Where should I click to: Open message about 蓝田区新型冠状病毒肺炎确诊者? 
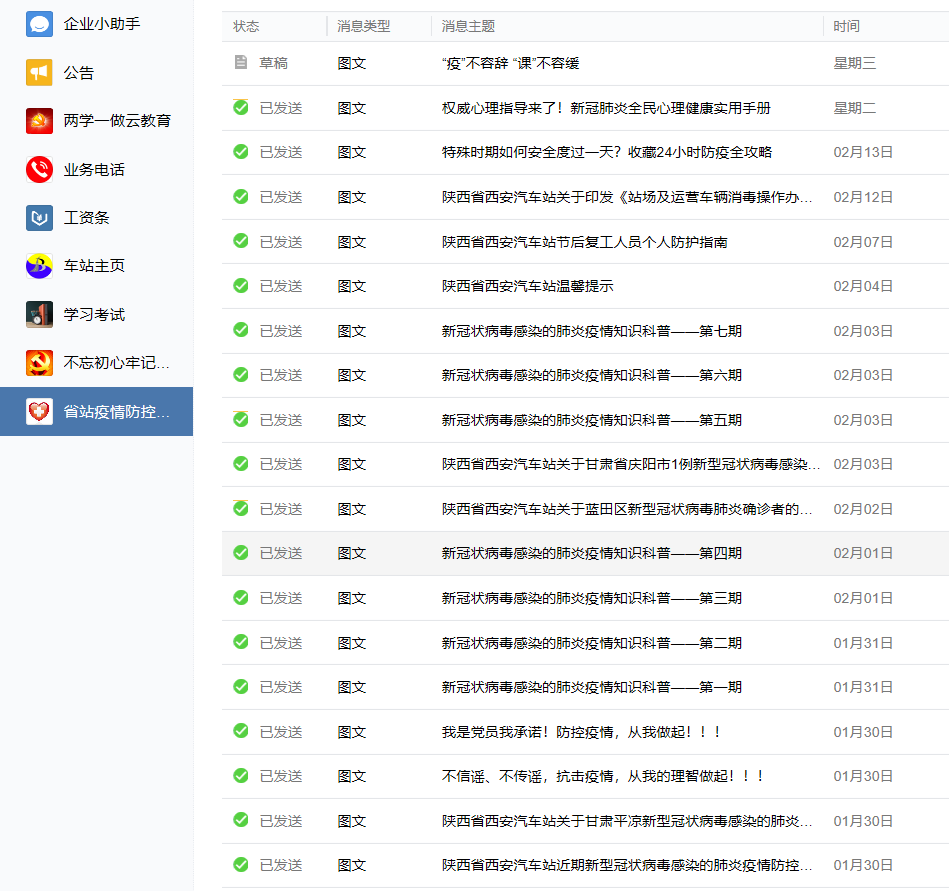point(627,509)
